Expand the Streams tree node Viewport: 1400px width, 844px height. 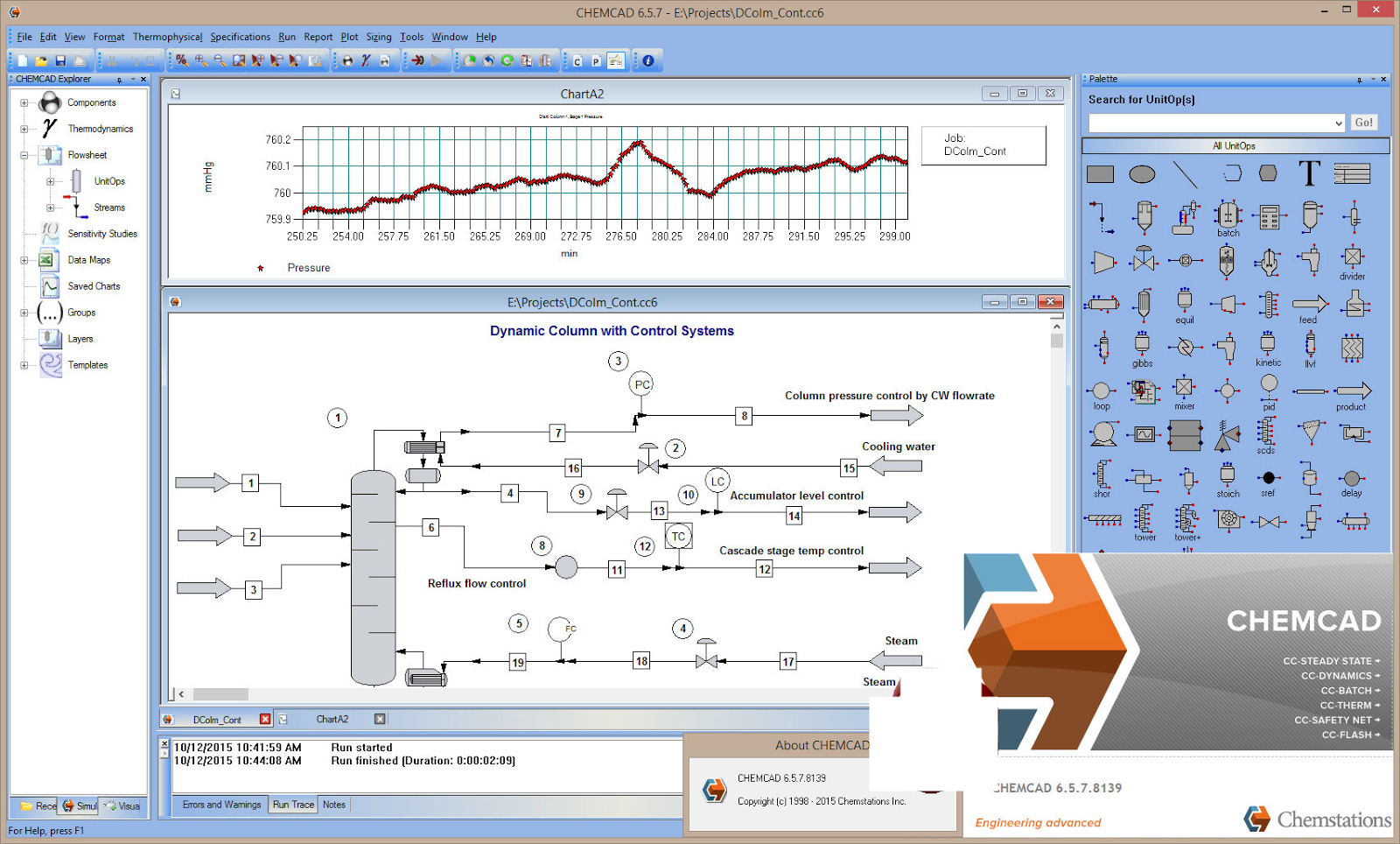pos(50,207)
